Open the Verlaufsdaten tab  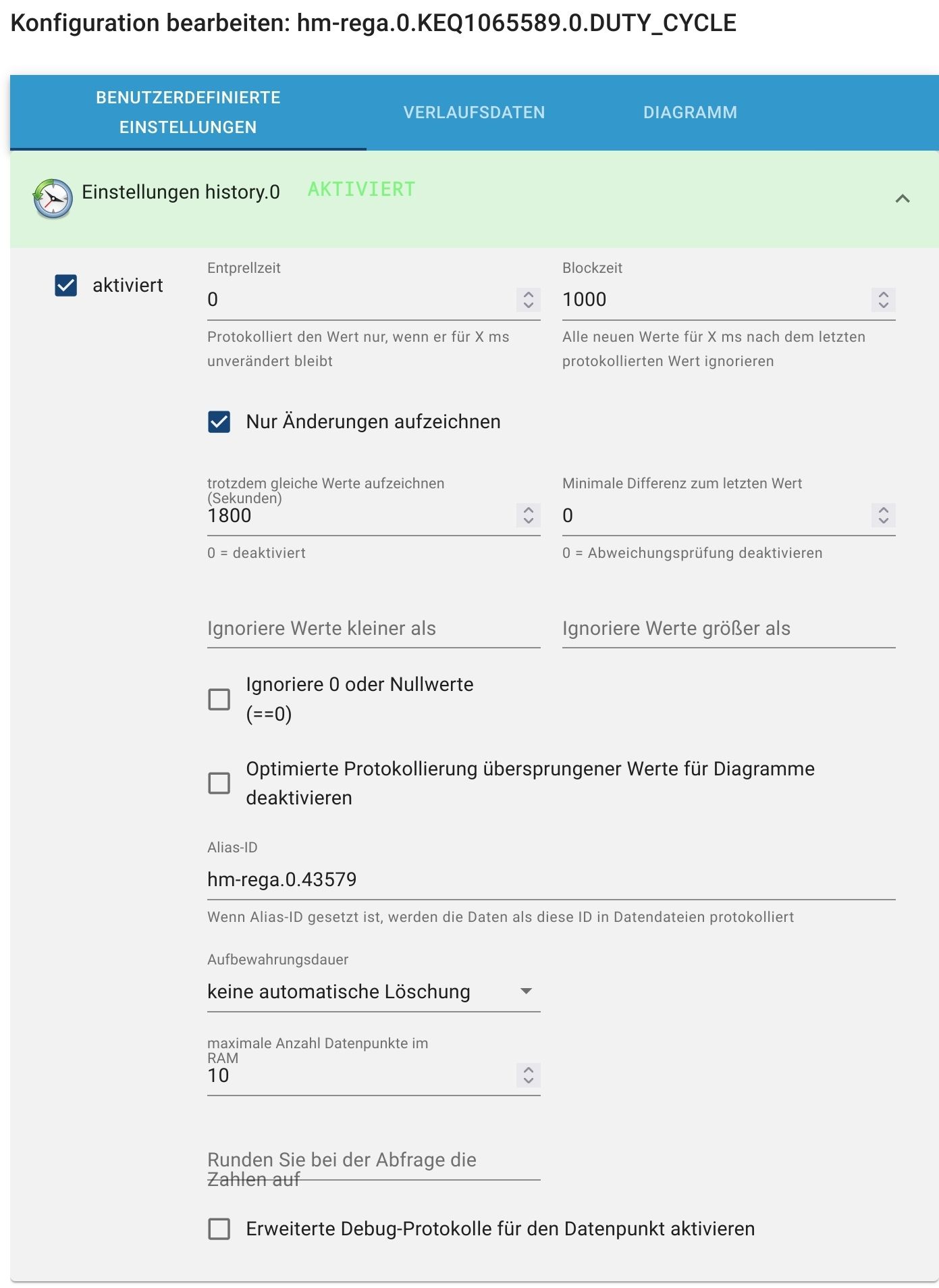coord(474,113)
